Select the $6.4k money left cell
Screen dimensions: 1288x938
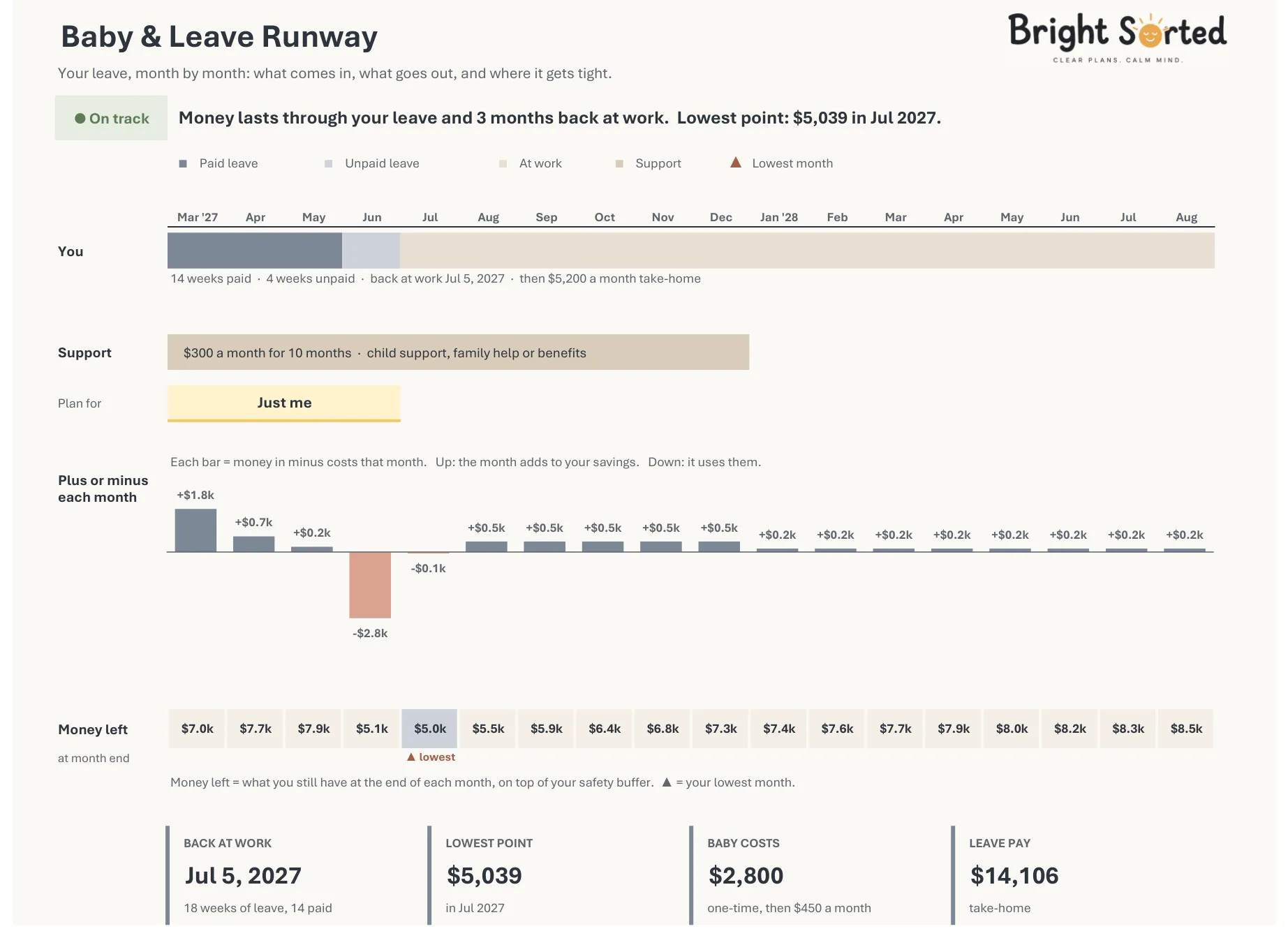coord(605,729)
